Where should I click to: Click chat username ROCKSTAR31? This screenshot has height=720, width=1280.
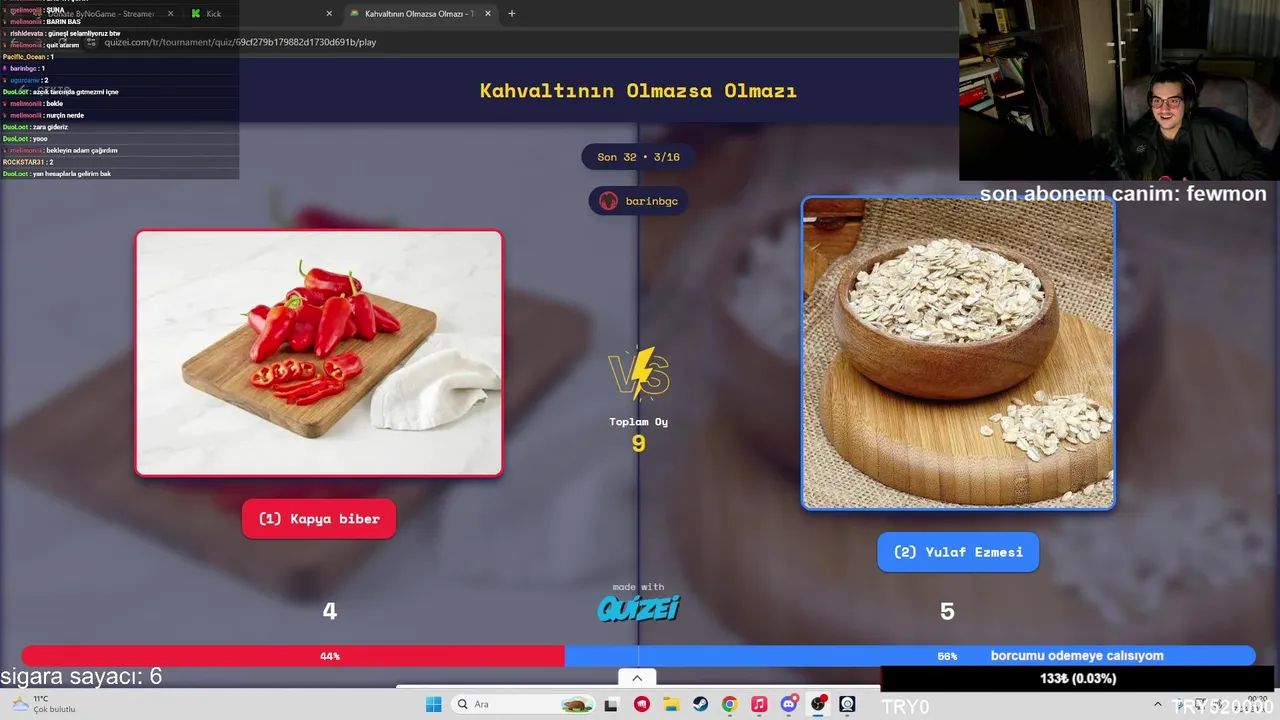pos(23,162)
